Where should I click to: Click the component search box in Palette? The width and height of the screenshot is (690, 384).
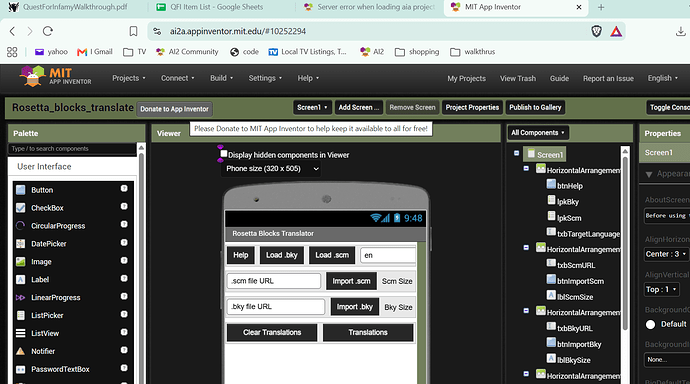tap(72, 149)
